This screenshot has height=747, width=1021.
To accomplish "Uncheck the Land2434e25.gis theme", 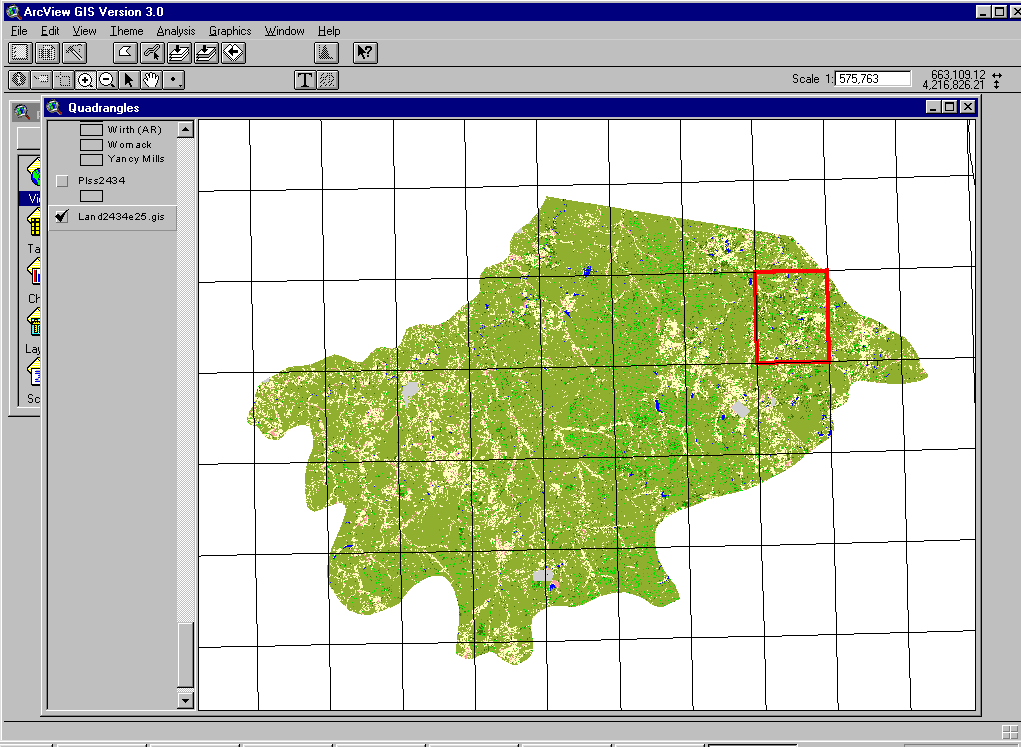I will [x=63, y=216].
